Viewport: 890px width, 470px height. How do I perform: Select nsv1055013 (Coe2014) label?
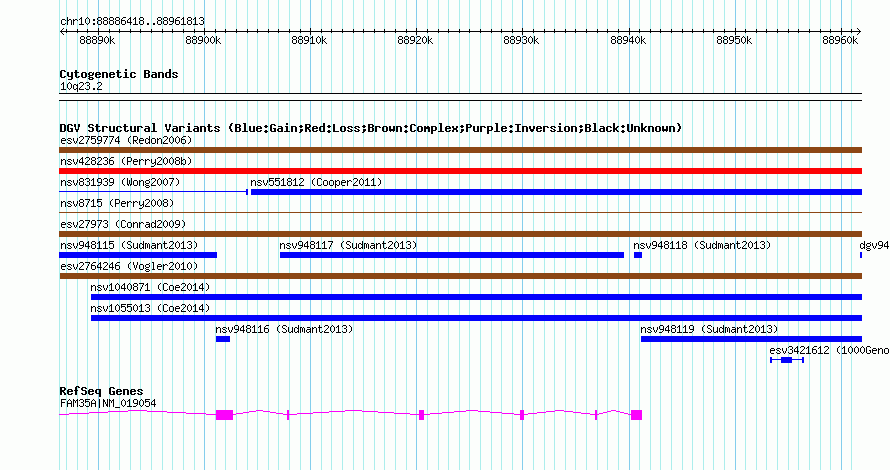(150, 308)
